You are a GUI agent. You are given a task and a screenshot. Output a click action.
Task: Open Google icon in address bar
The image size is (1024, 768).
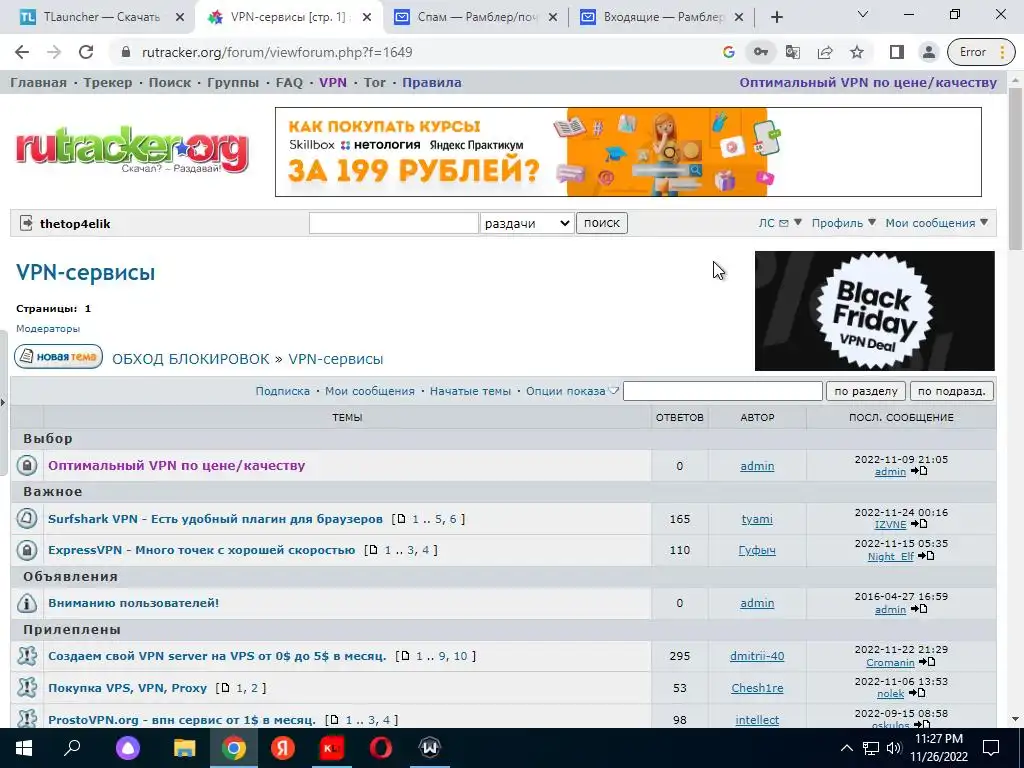(729, 52)
